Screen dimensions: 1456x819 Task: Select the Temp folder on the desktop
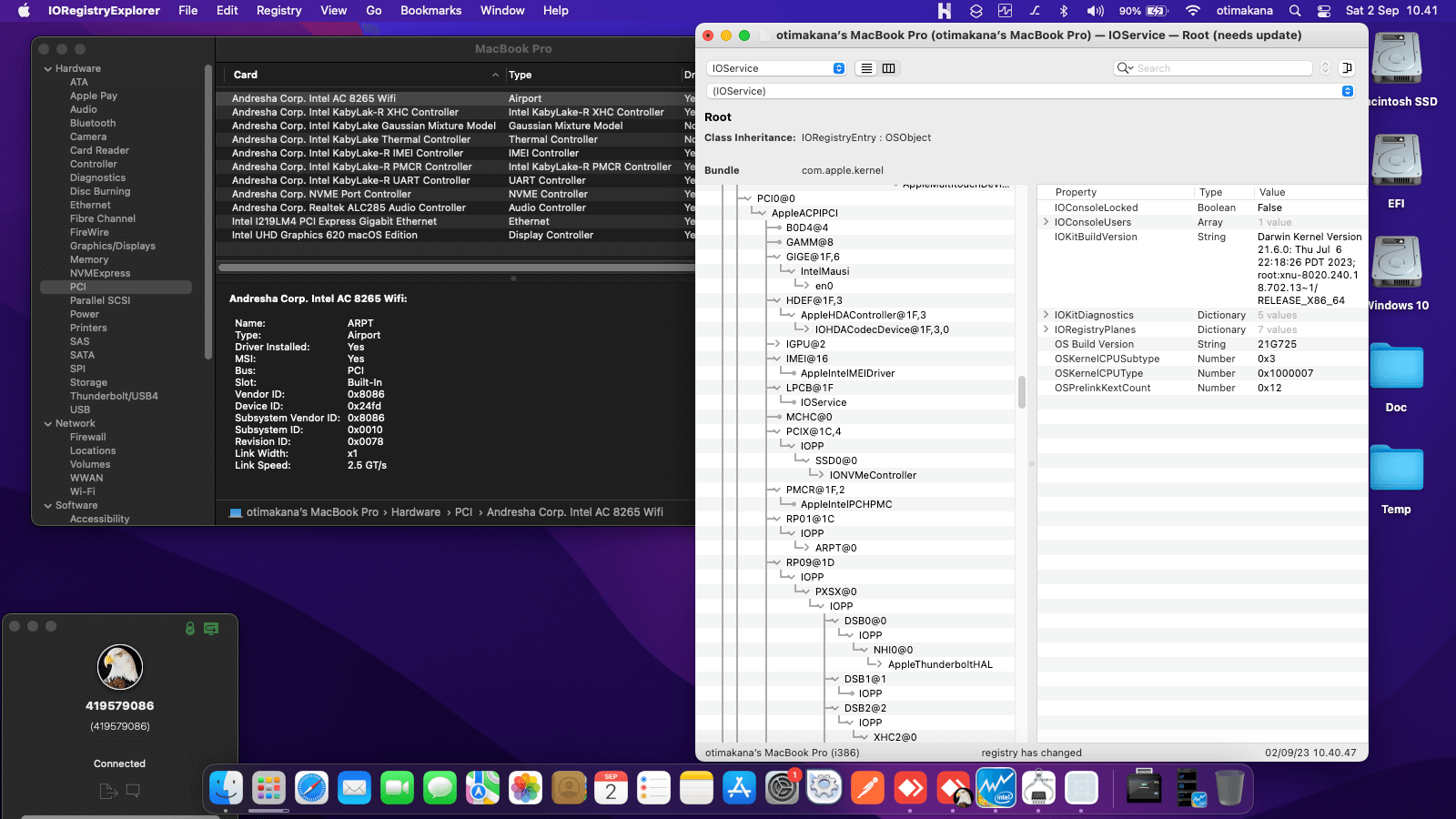point(1396,478)
